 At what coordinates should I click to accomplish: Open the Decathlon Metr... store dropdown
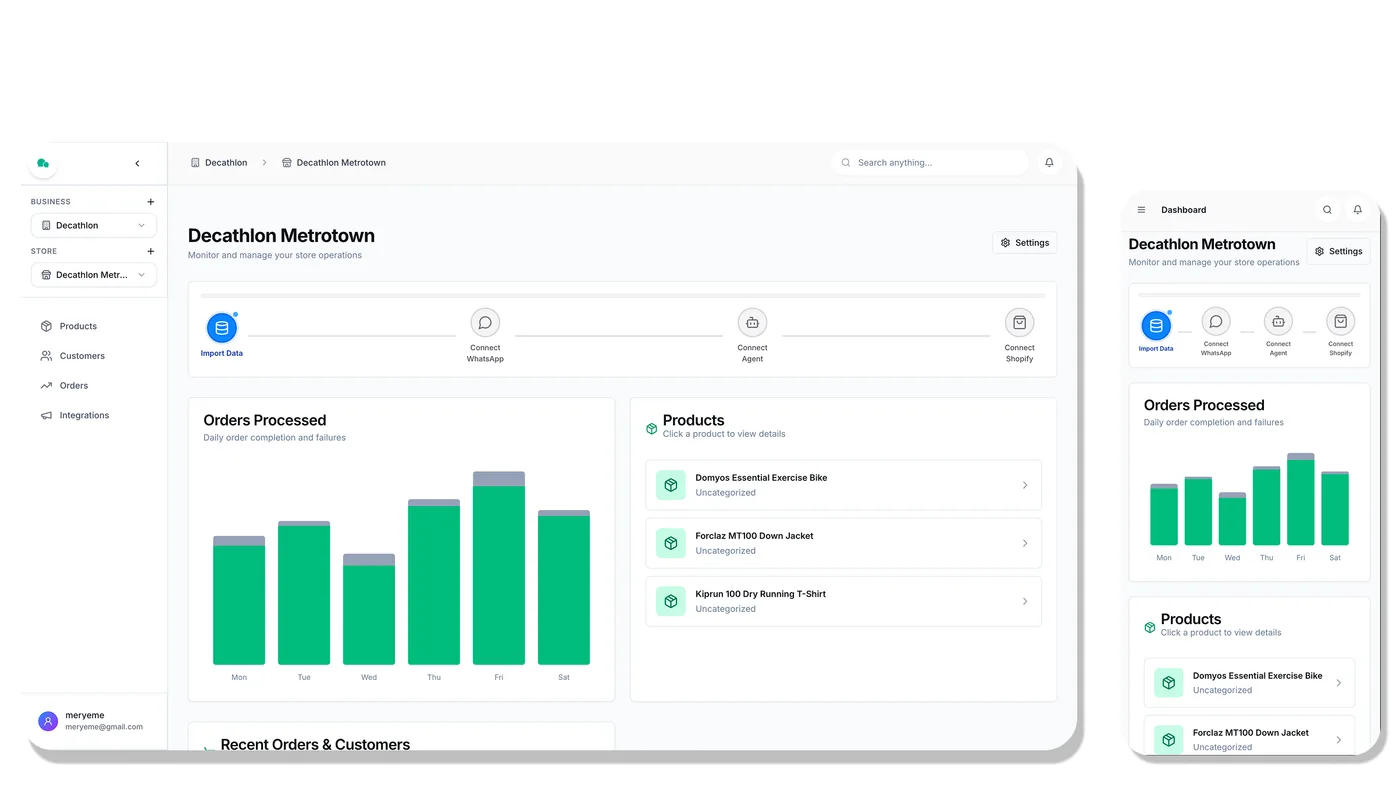point(94,275)
